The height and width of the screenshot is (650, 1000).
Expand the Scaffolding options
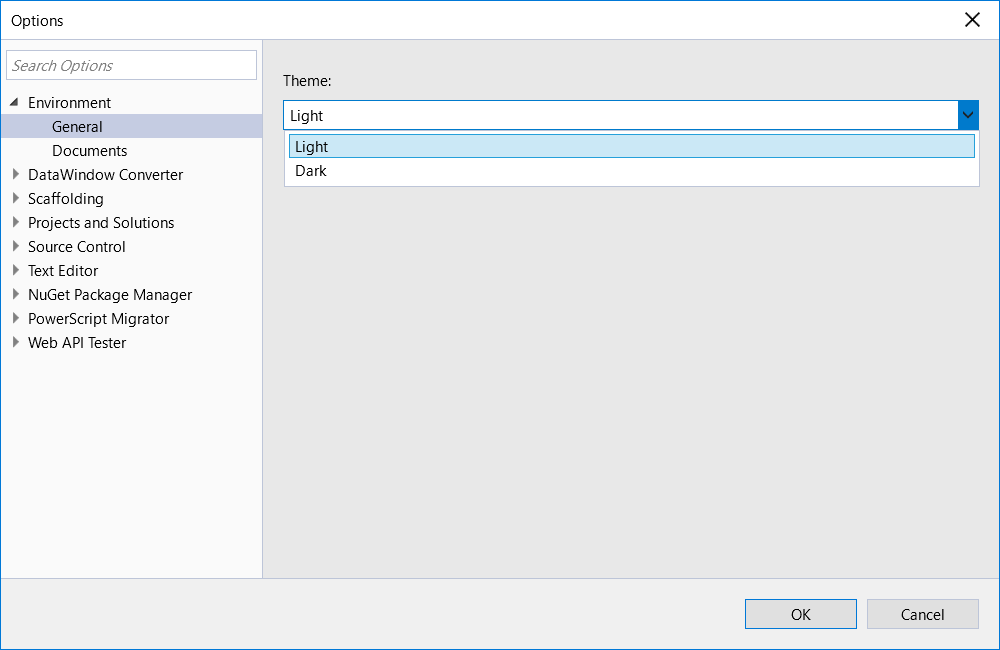(x=15, y=198)
